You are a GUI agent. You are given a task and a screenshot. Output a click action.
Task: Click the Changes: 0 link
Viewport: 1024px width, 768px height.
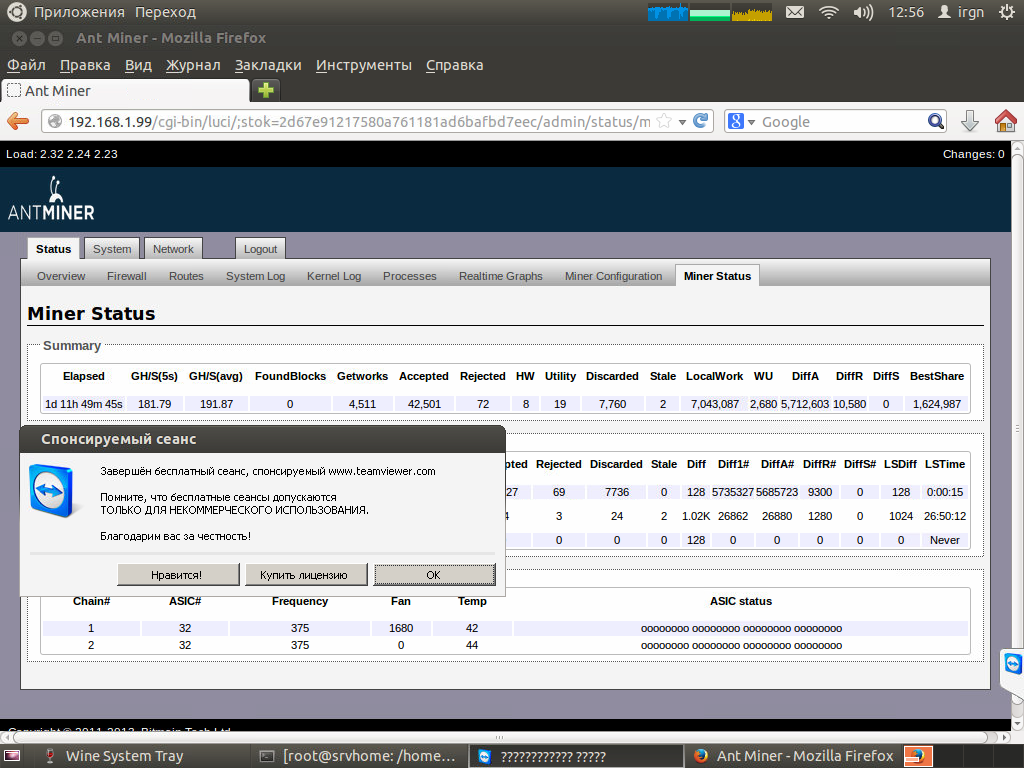pos(973,154)
